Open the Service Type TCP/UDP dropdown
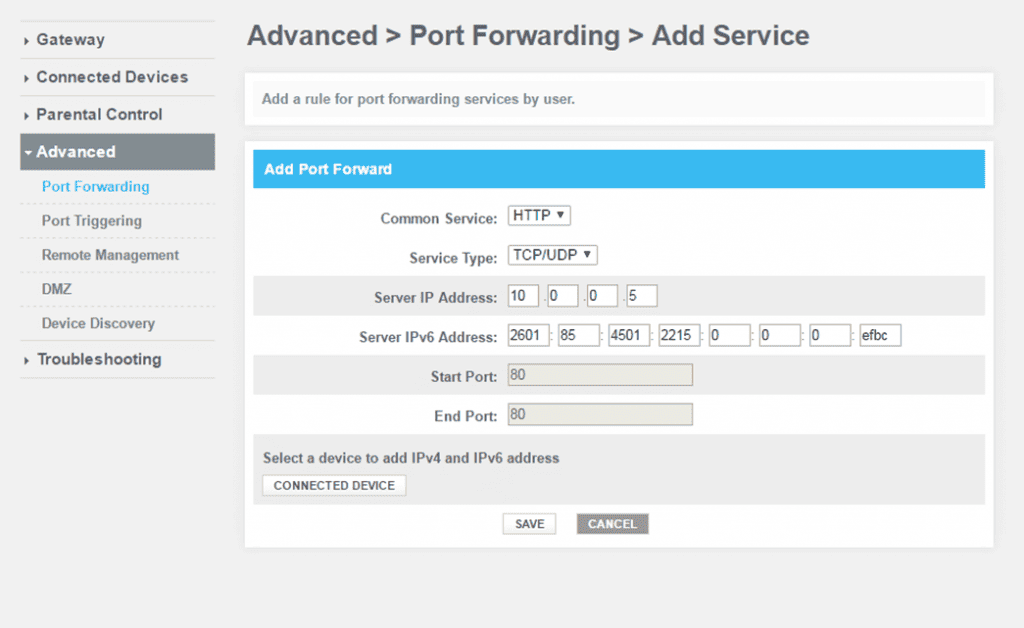 click(x=552, y=255)
